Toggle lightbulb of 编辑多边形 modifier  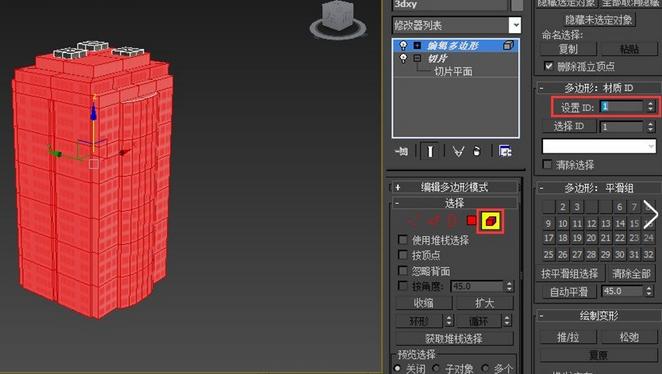click(403, 45)
